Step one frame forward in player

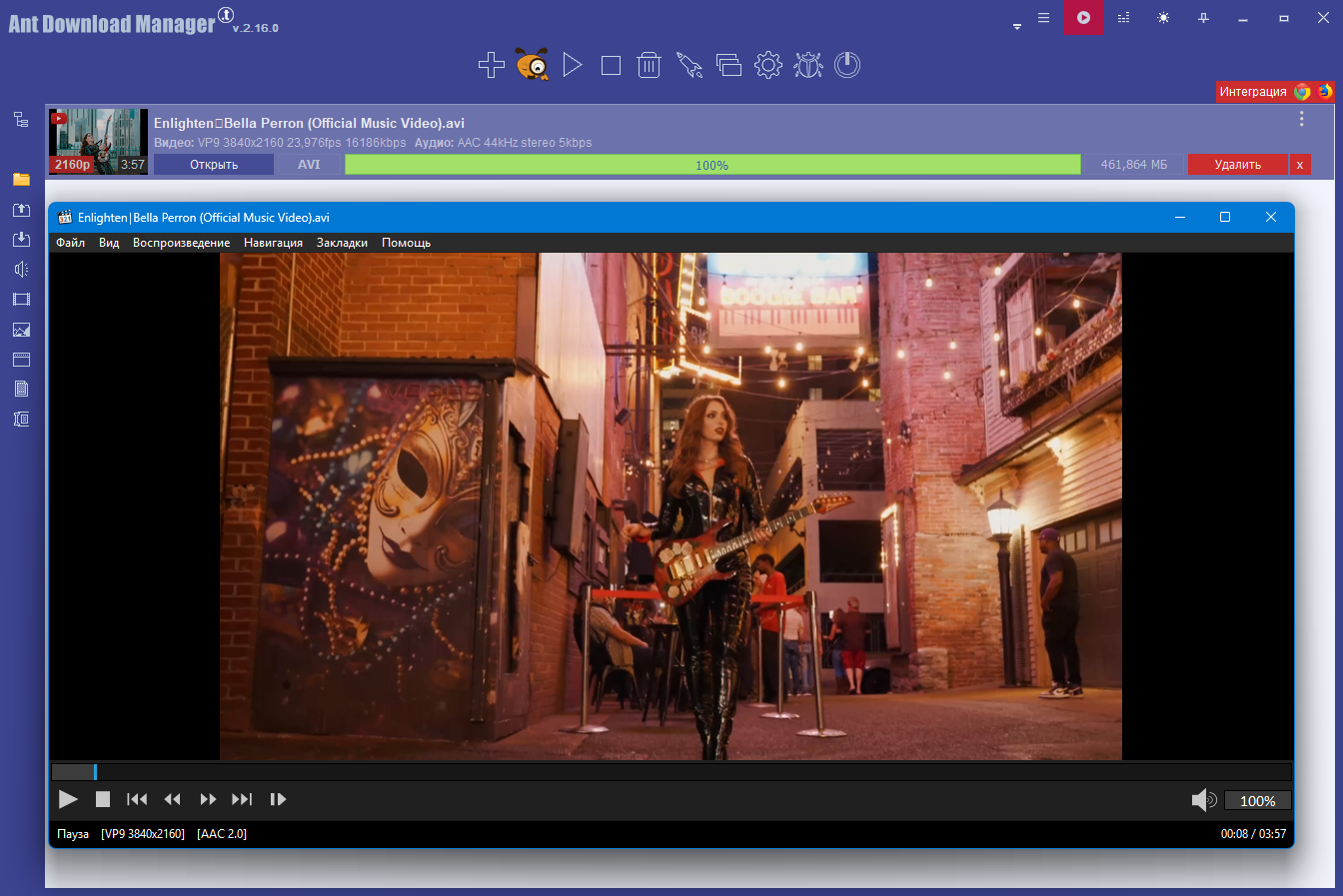pyautogui.click(x=278, y=799)
